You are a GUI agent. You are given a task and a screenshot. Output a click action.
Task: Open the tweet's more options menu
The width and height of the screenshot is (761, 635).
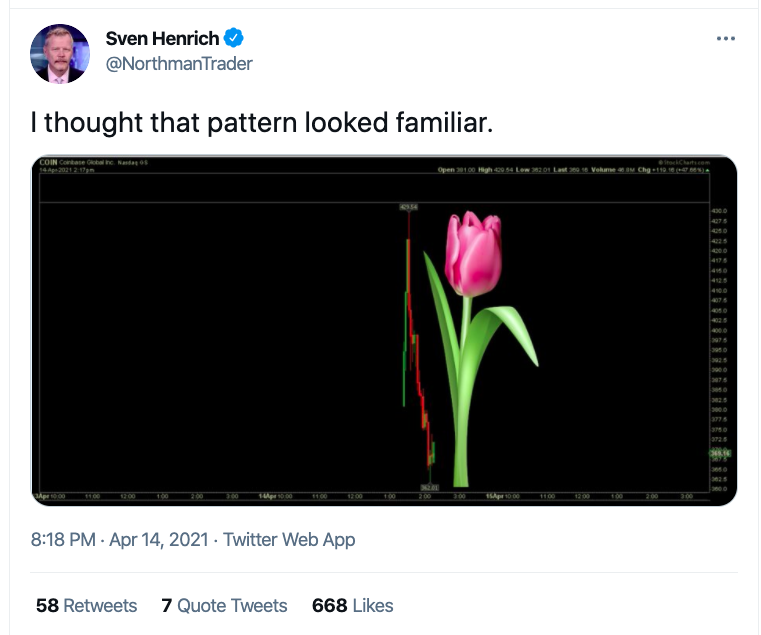[x=726, y=39]
